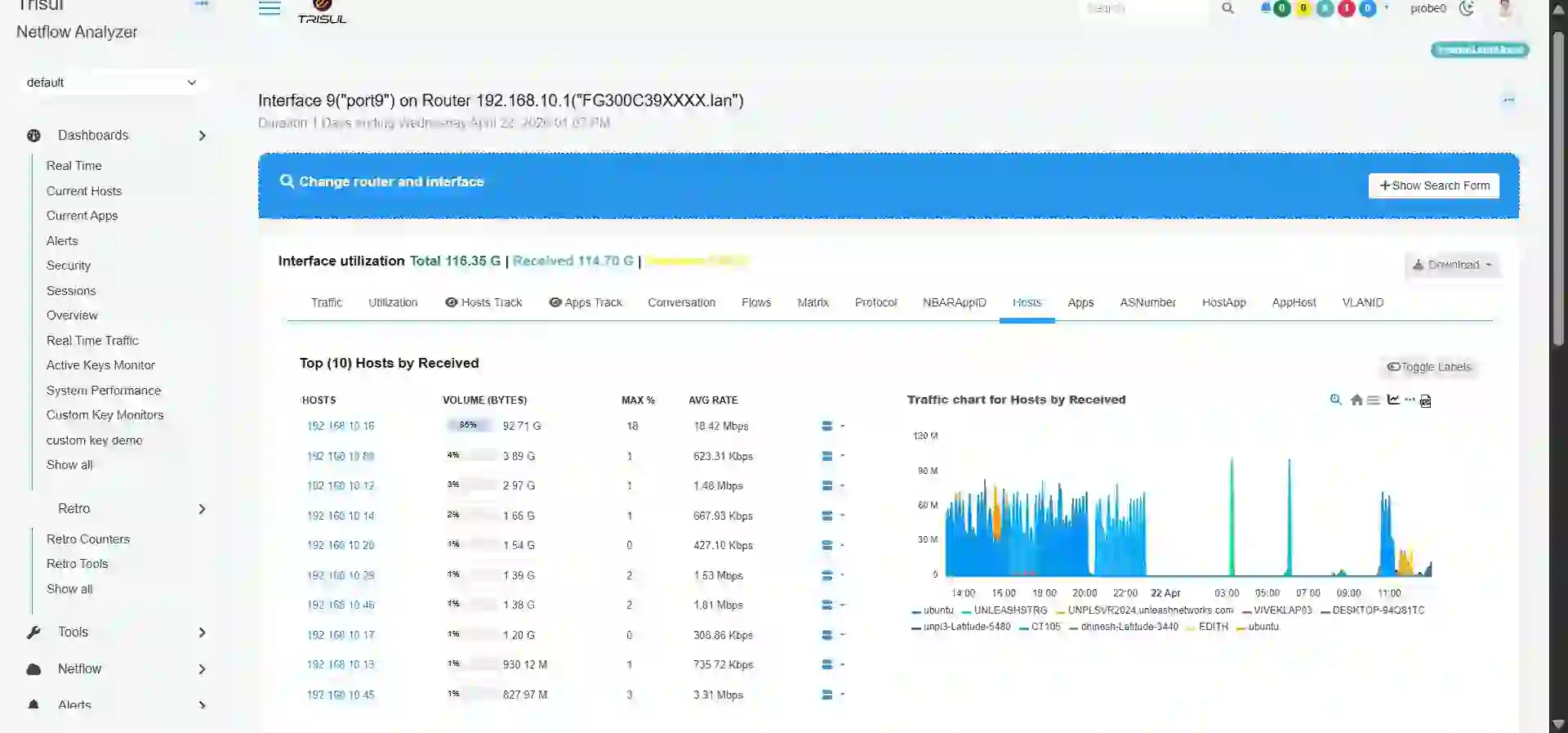Open the Hosts Track eye tab

point(483,302)
